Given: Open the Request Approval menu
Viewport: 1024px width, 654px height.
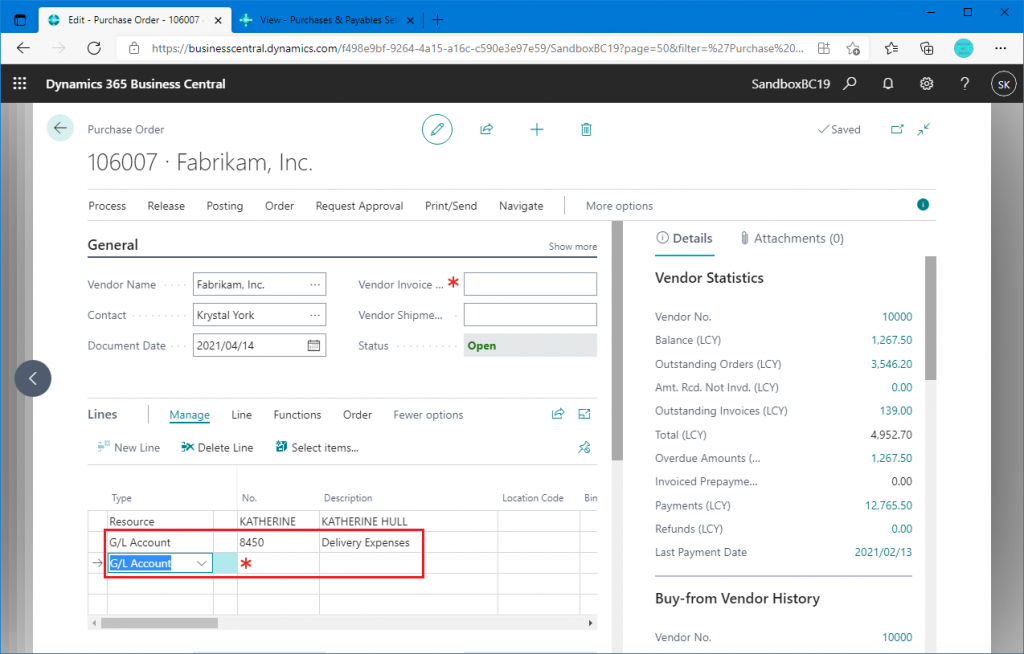Looking at the screenshot, I should point(359,206).
